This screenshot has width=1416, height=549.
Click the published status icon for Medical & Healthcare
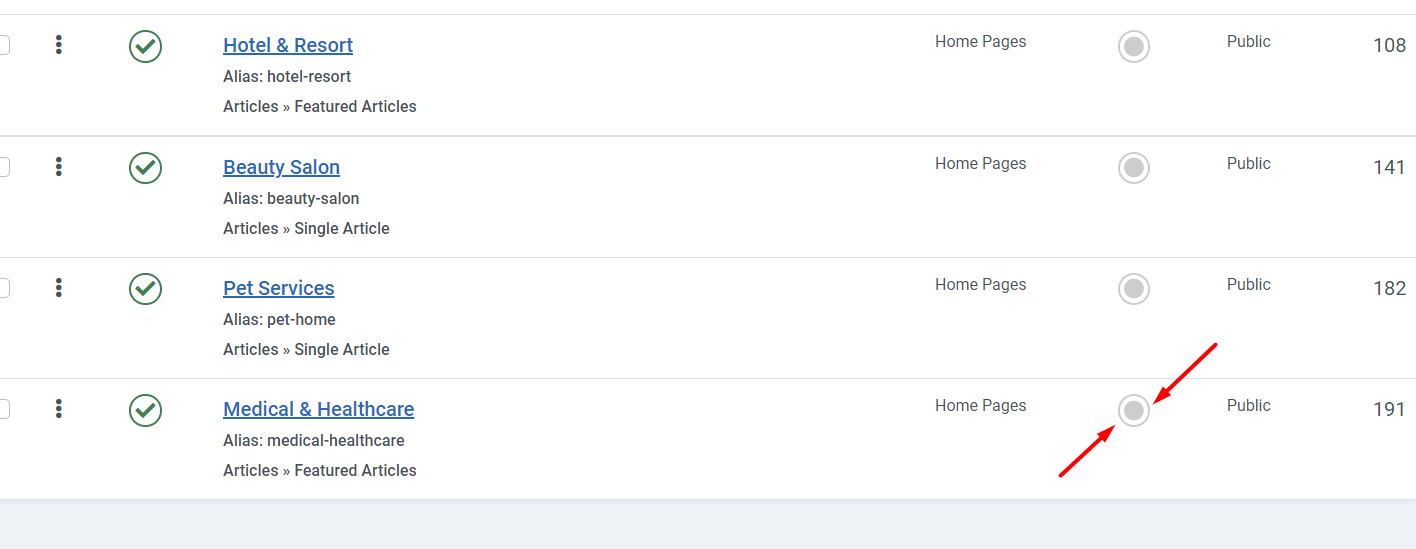[x=145, y=410]
